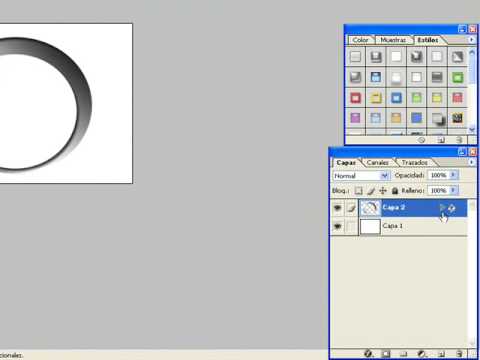Open the Opacidad slider arrow

pos(453,175)
